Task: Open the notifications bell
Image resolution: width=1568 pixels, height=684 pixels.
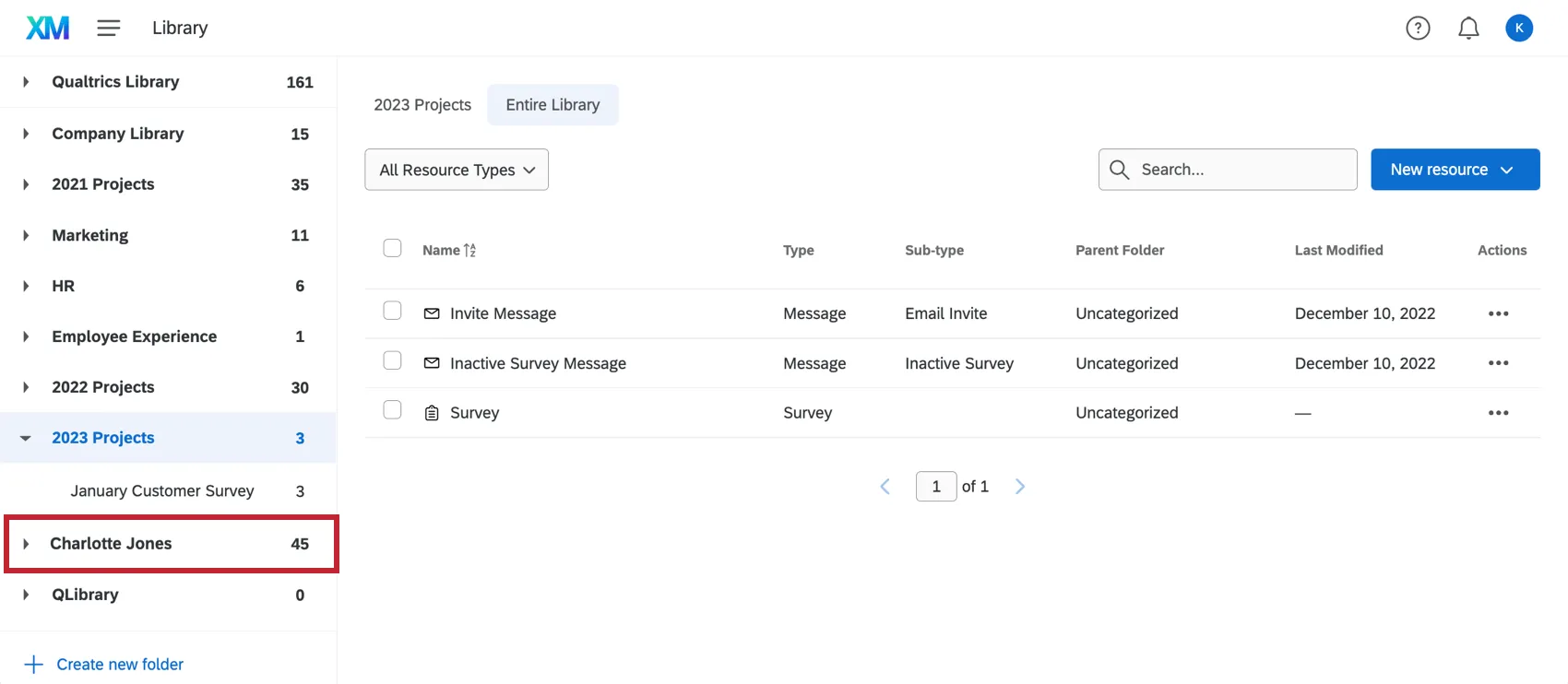Action: [x=1468, y=29]
